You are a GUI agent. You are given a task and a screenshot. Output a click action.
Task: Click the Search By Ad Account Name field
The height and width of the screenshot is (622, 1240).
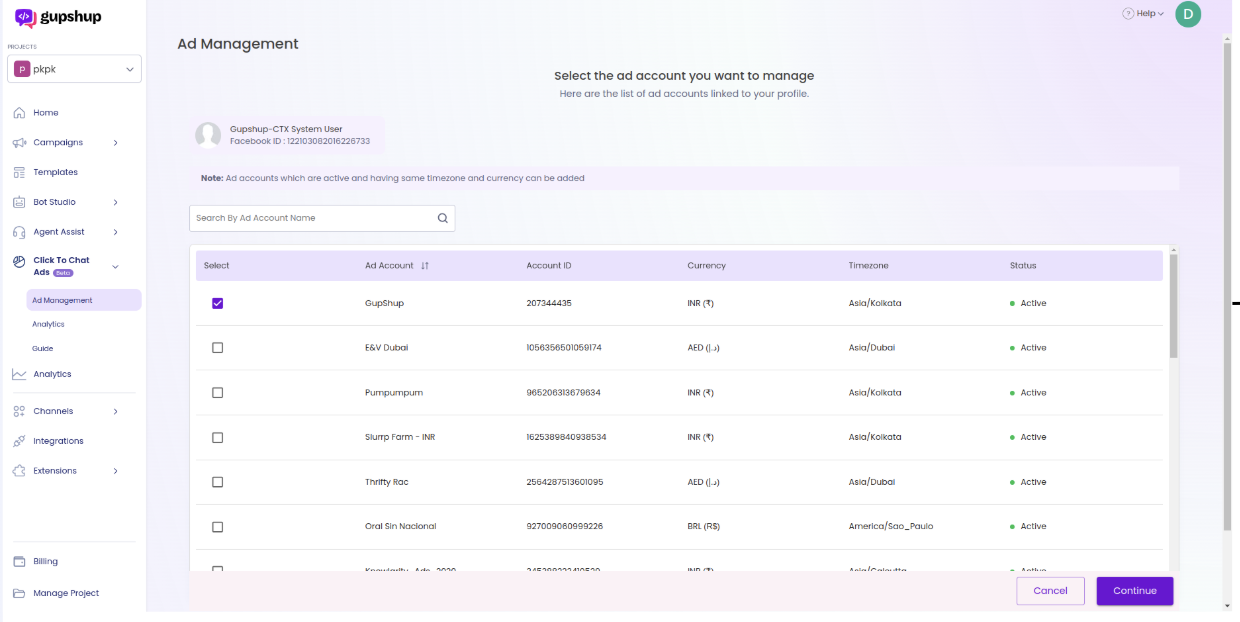(322, 218)
